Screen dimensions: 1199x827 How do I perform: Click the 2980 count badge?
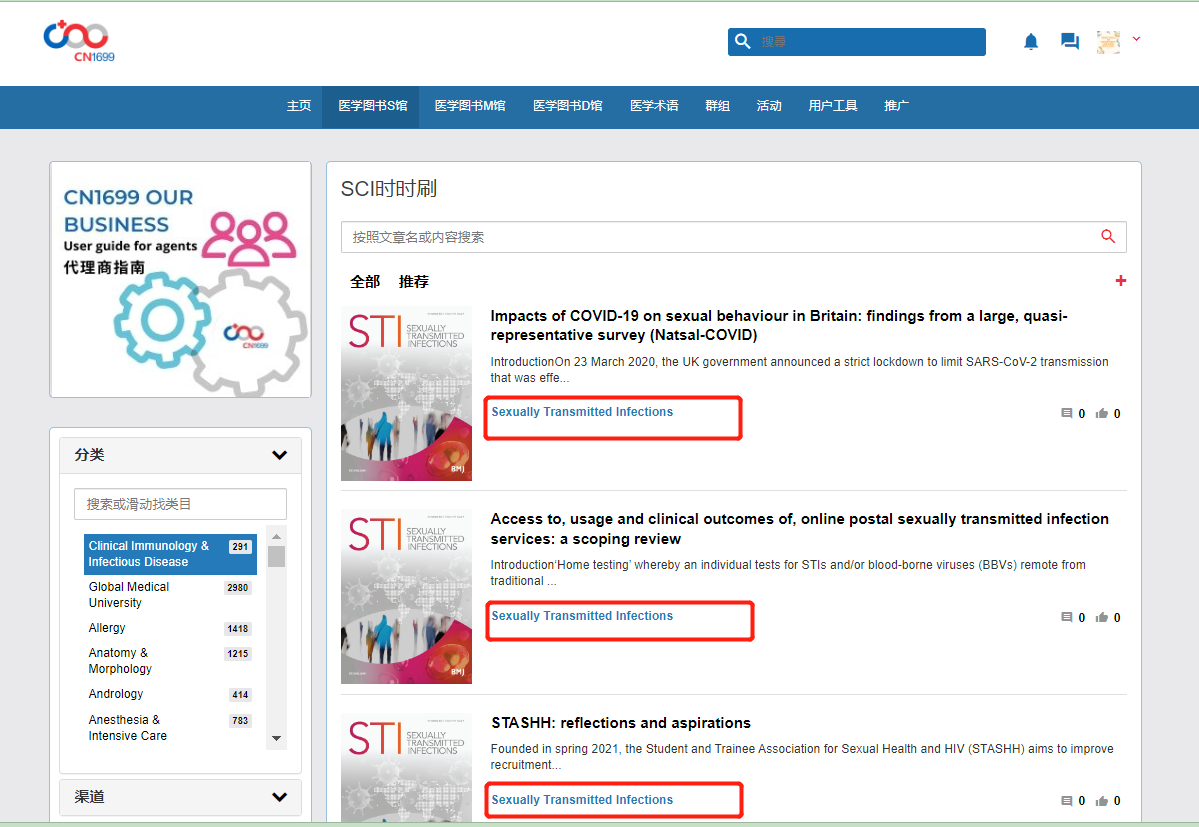(x=238, y=588)
